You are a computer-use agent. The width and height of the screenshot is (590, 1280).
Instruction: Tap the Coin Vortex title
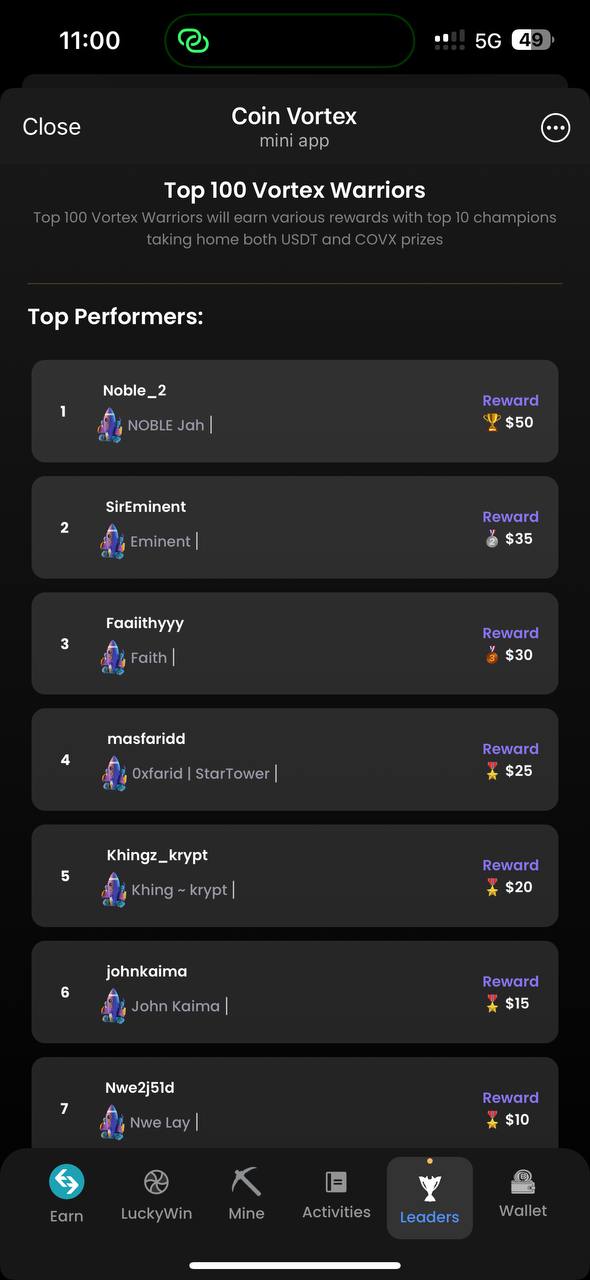(x=294, y=115)
